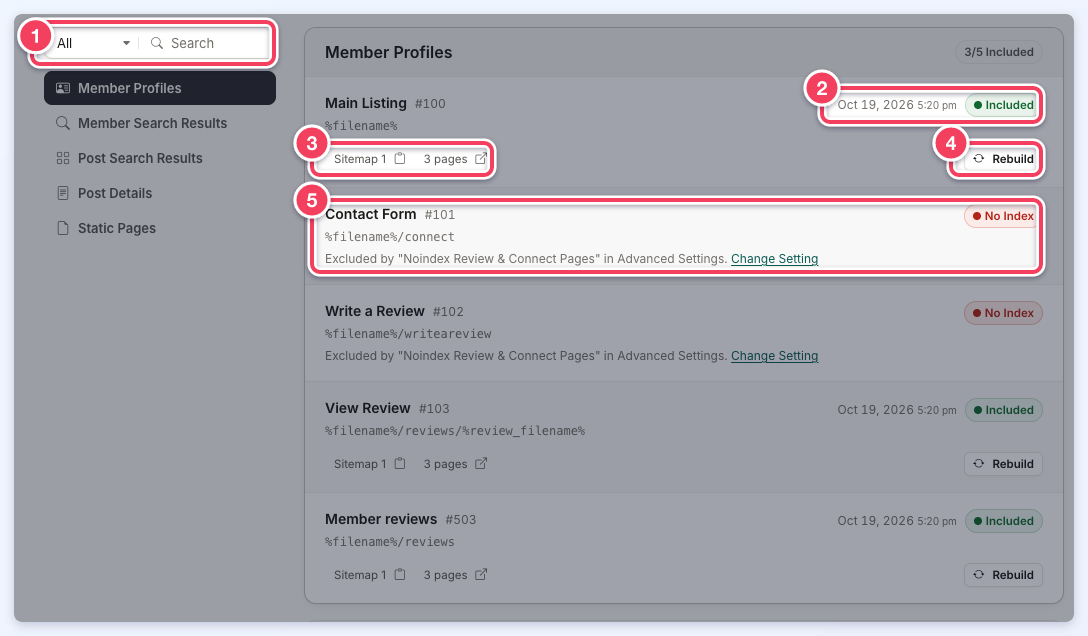This screenshot has width=1088, height=636.
Task: Click the Main Listing #100 title
Action: (x=385, y=103)
